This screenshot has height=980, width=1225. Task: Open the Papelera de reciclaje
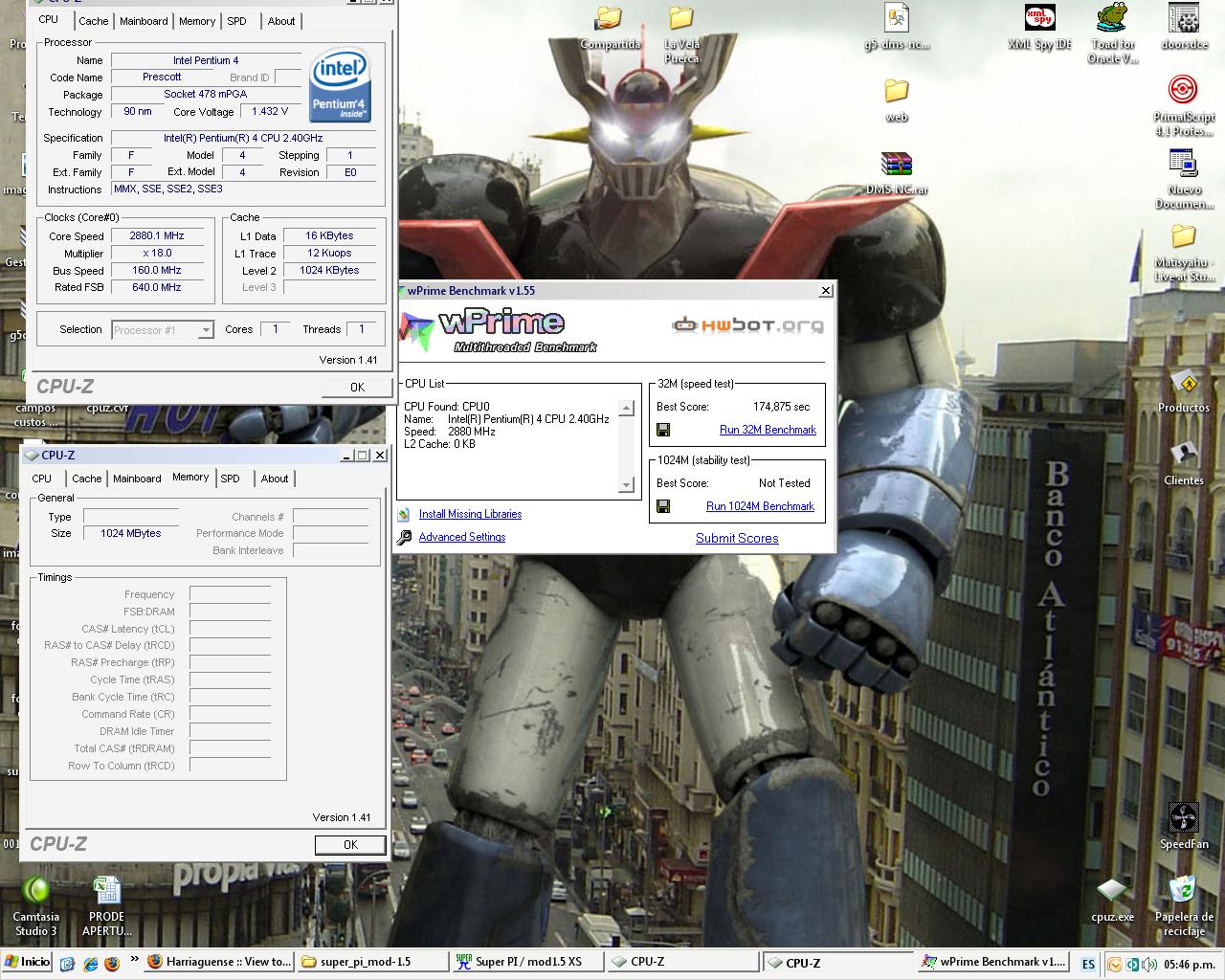click(1184, 906)
